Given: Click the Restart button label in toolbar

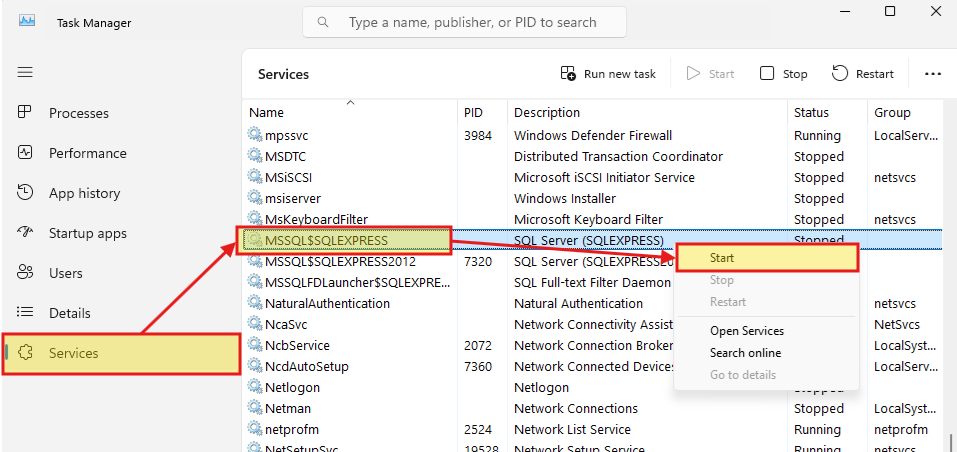Looking at the screenshot, I should click(x=875, y=74).
